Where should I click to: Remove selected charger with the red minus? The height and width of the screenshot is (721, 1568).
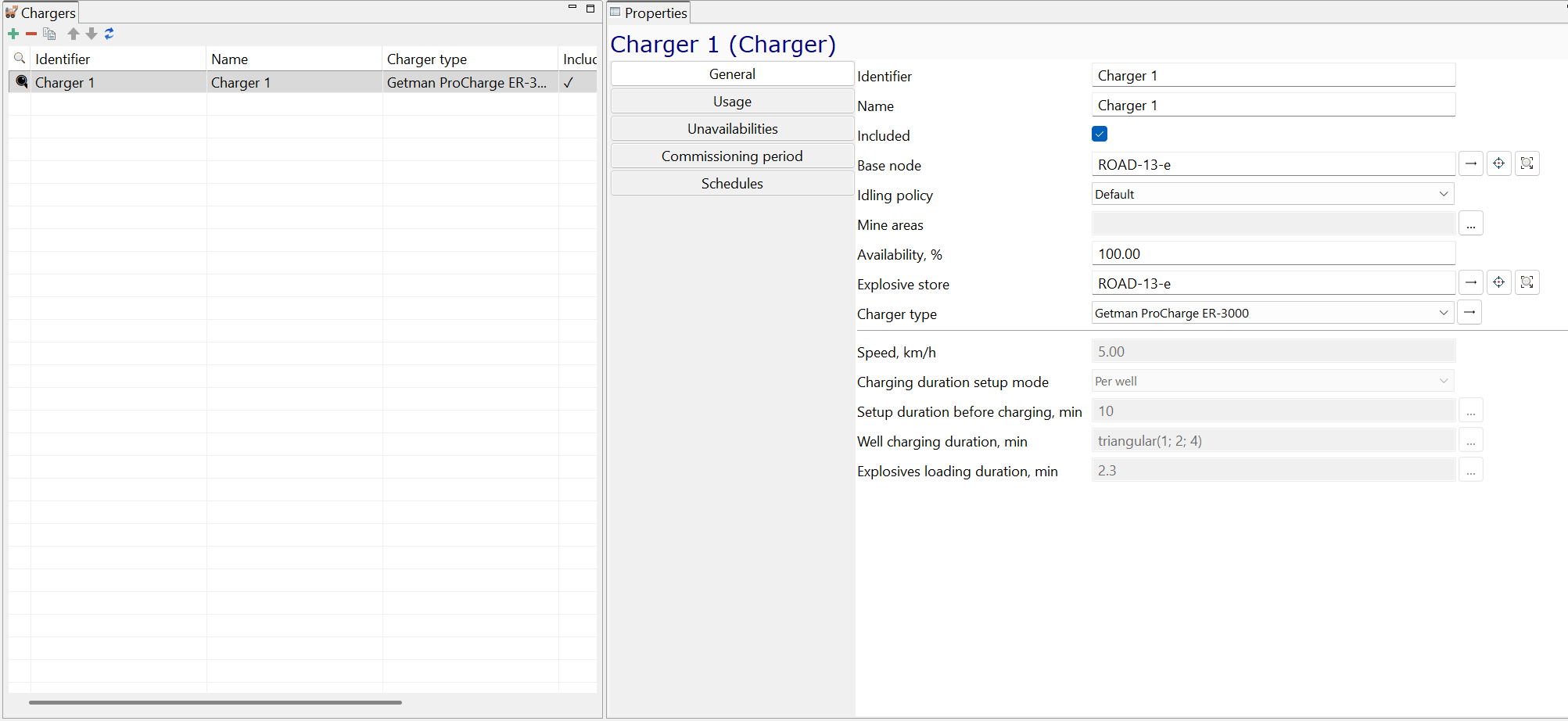tap(31, 34)
